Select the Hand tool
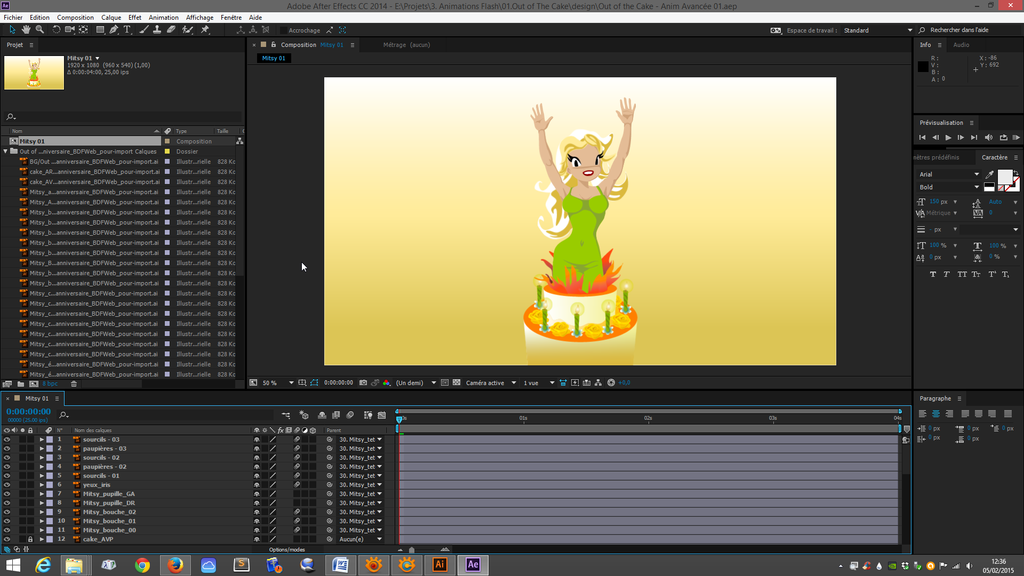The height and width of the screenshot is (576, 1024). 26,30
